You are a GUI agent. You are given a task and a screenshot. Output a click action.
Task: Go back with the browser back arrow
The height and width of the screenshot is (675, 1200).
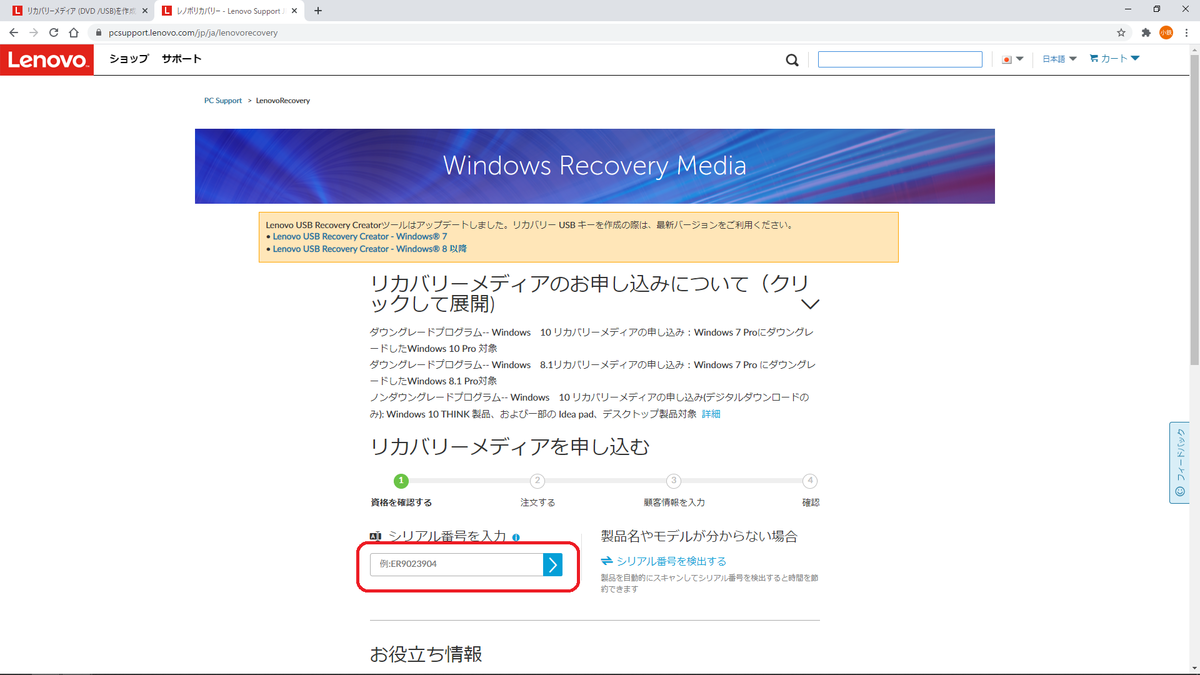pos(13,32)
